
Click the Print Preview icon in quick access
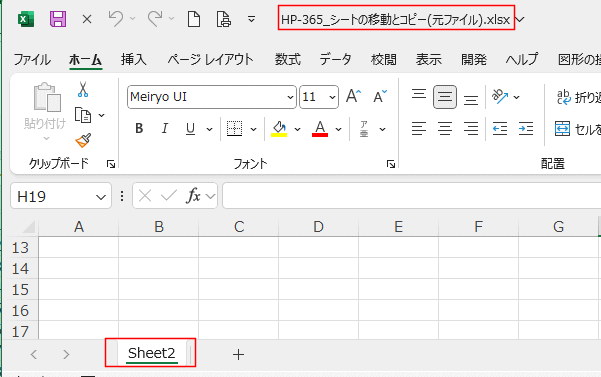(x=223, y=19)
